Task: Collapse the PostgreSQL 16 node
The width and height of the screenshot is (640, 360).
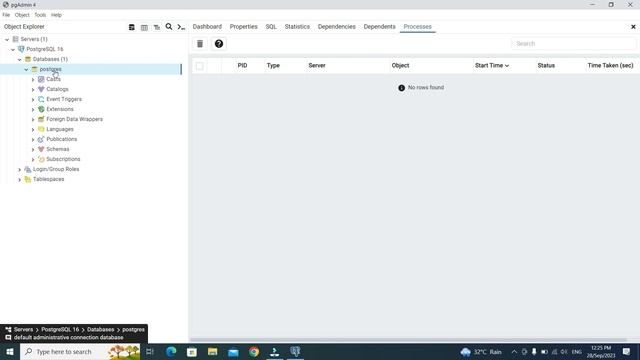Action: click(x=13, y=49)
